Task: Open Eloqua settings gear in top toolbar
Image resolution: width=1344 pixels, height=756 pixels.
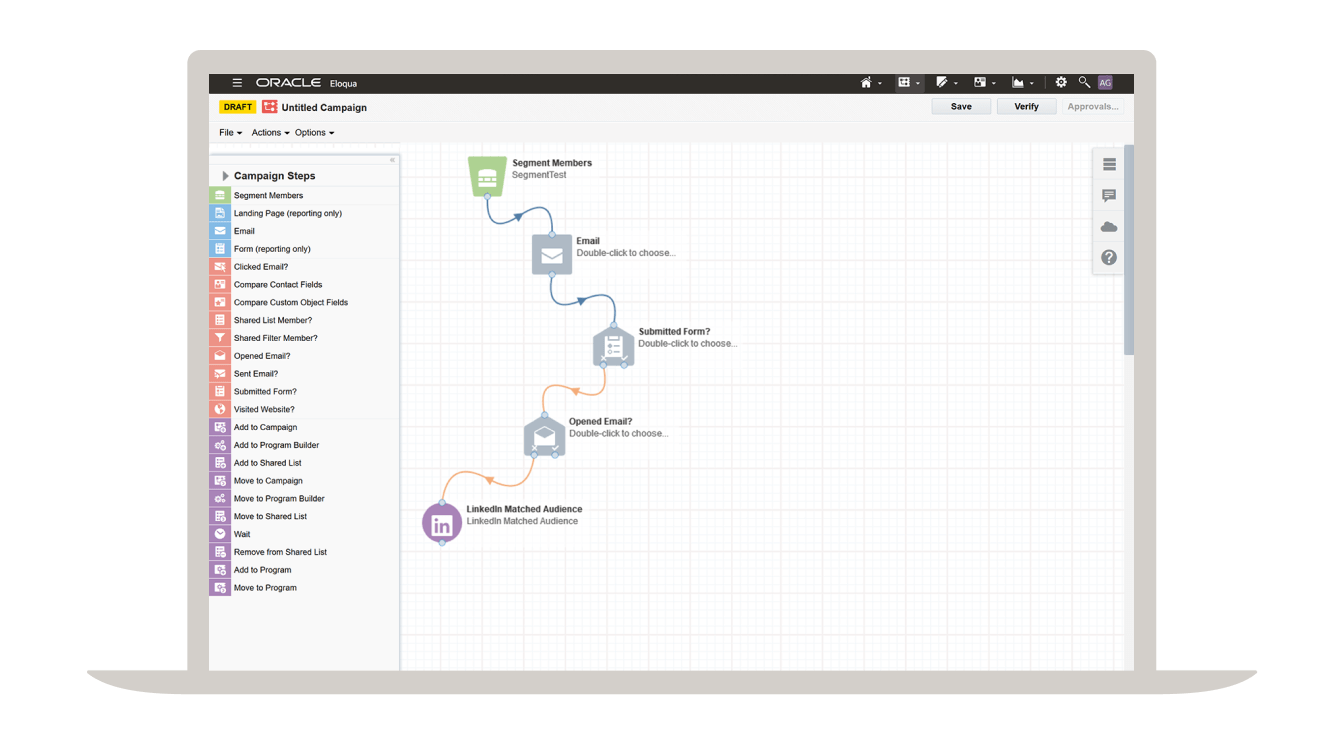Action: 1060,82
